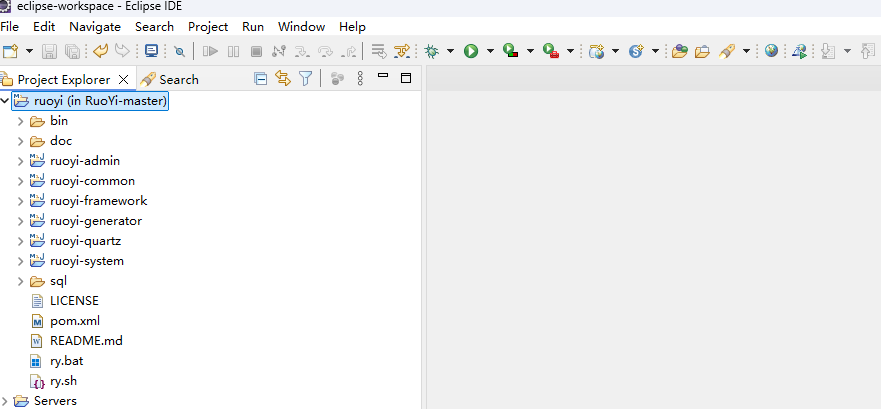
Task: Click the gray redo arrow icon
Action: coord(122,51)
